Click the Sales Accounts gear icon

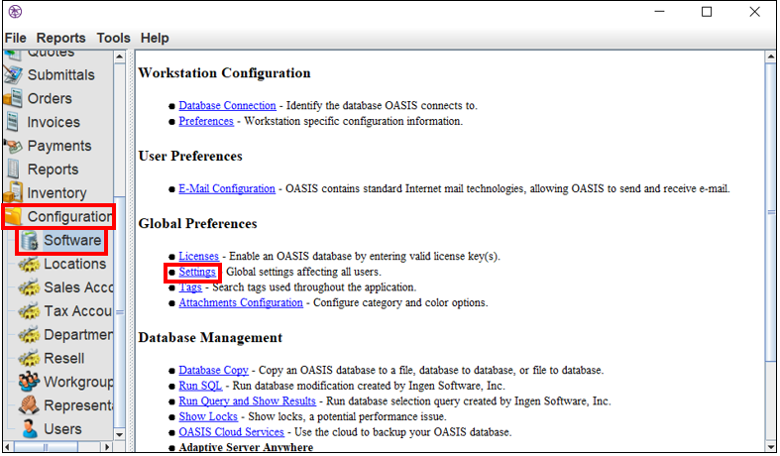coord(29,287)
